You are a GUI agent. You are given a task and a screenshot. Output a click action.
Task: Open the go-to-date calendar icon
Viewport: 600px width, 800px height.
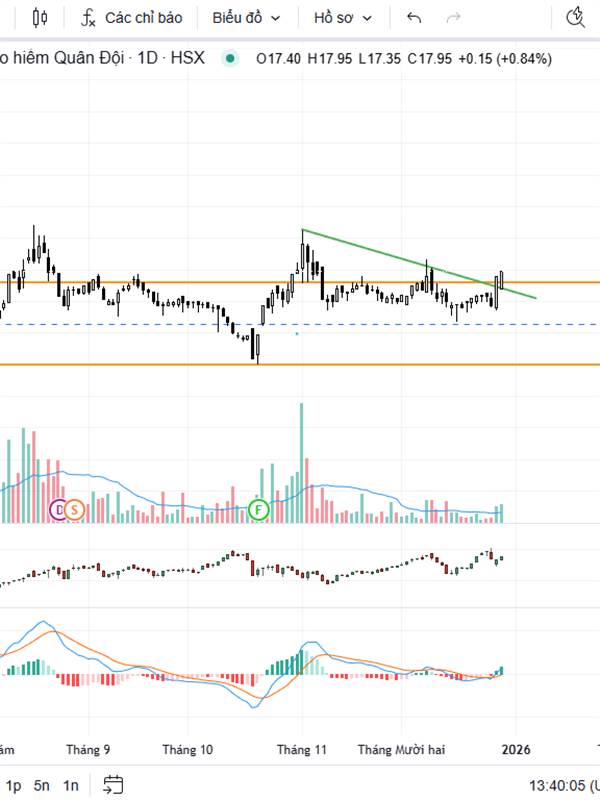pos(113,785)
